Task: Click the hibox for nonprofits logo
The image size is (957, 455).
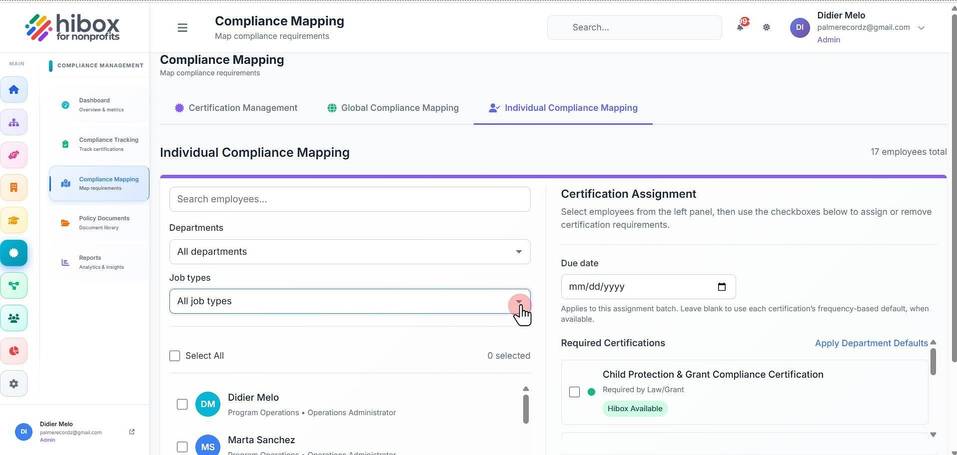Action: pyautogui.click(x=73, y=27)
